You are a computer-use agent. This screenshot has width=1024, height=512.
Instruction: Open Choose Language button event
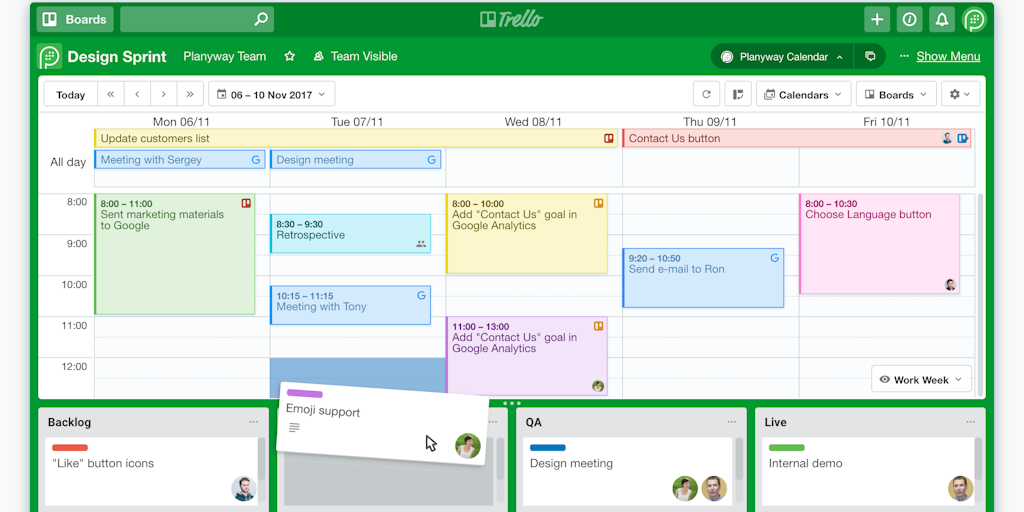(879, 244)
